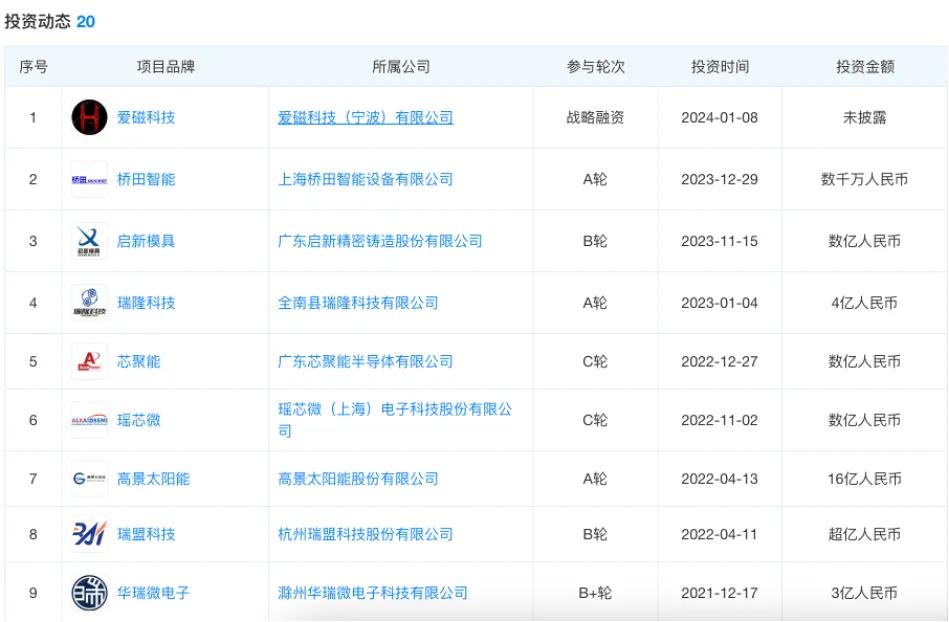Select the 4亿人民币 amount cell
The width and height of the screenshot is (949, 622).
click(865, 303)
